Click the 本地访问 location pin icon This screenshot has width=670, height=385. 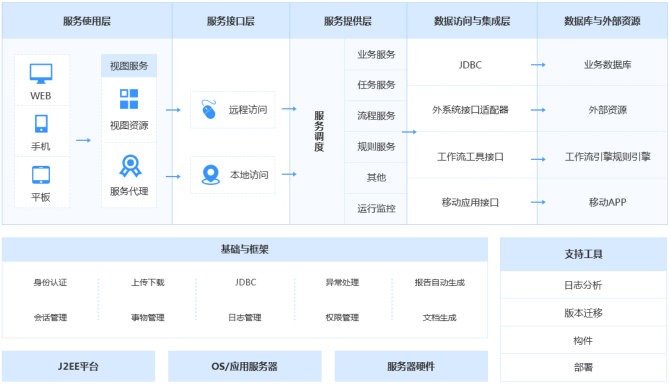tap(210, 175)
